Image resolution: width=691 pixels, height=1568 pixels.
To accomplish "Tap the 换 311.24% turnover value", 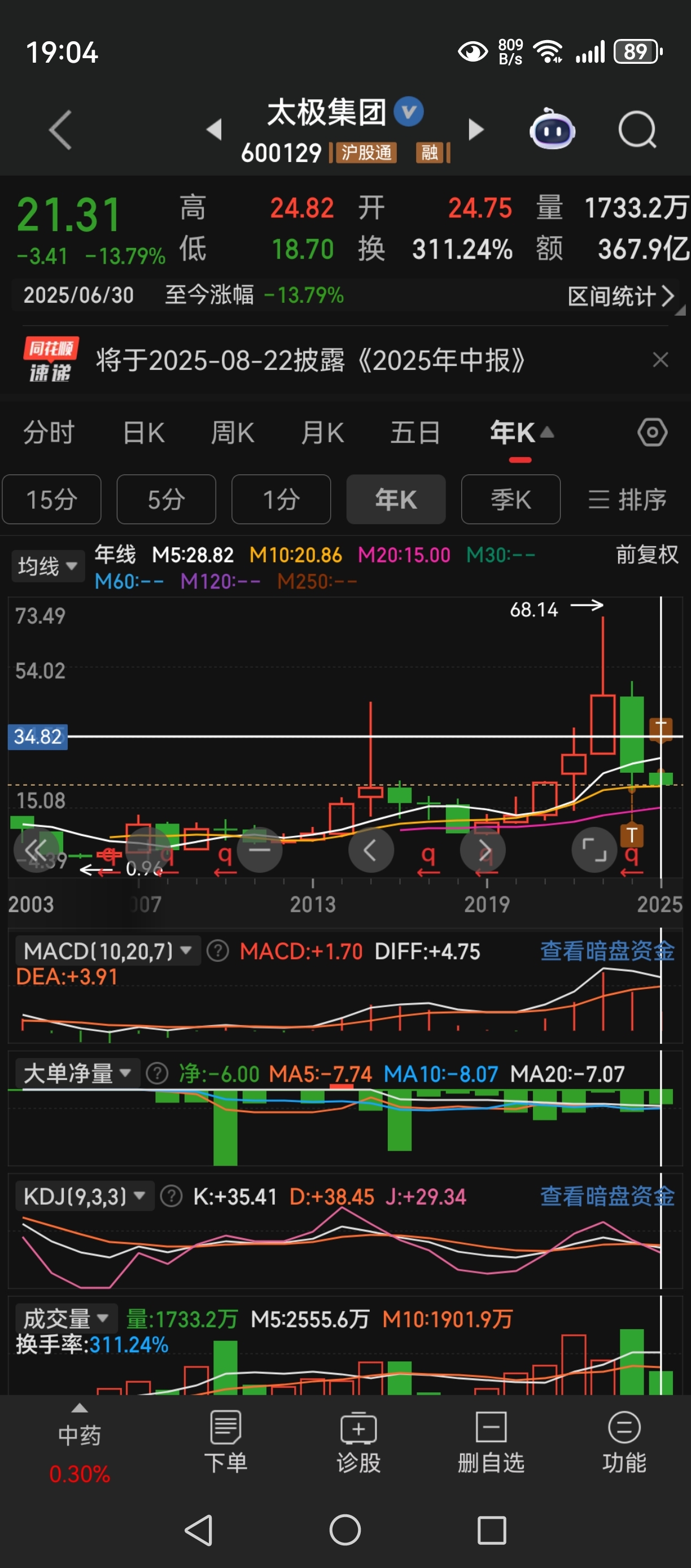I will [462, 249].
